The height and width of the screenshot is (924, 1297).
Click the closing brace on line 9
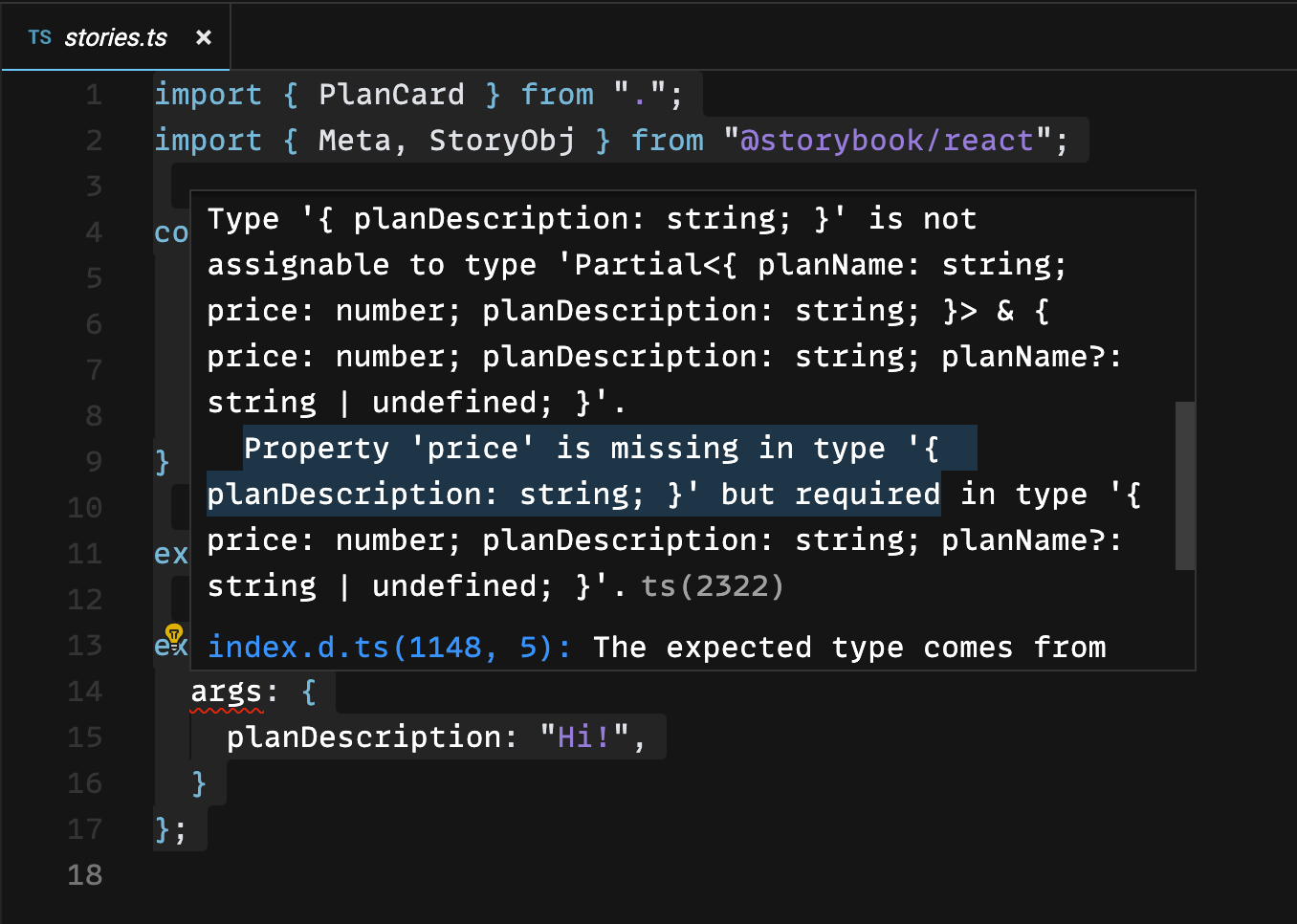point(163,461)
